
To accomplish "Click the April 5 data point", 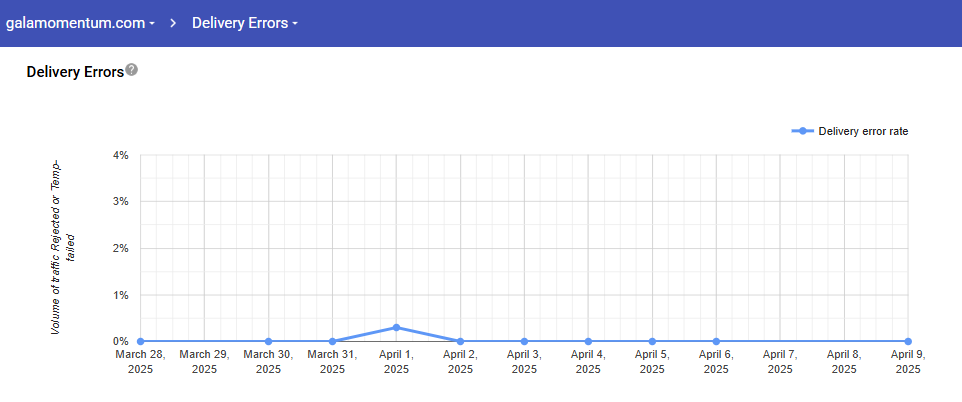I will click(x=652, y=341).
